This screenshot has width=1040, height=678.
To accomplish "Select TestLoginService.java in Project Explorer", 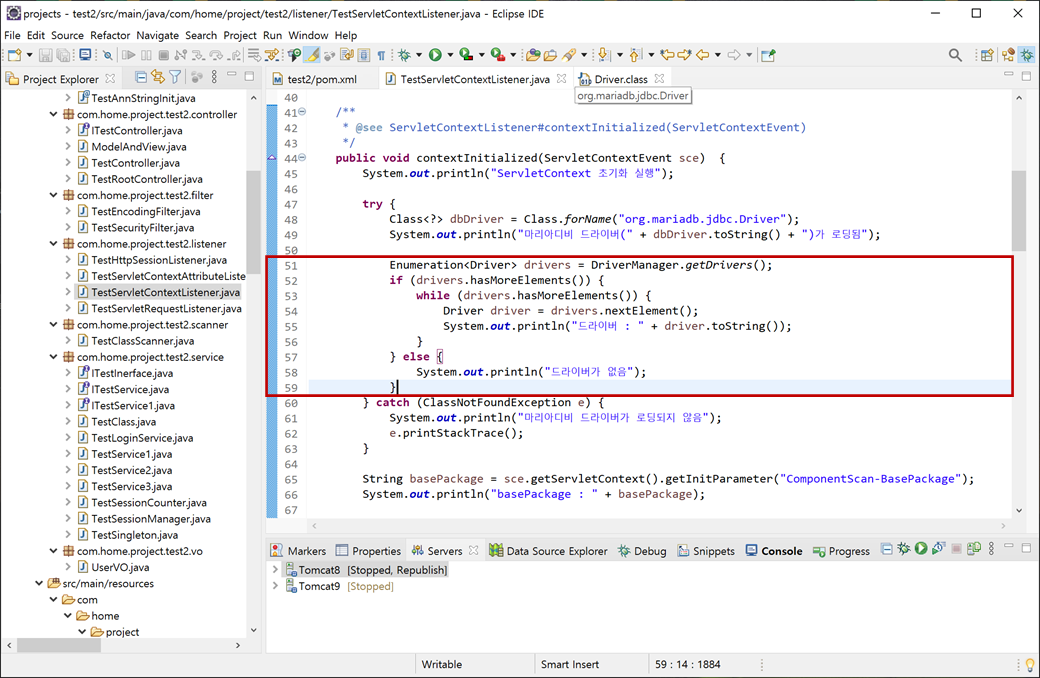I will click(x=142, y=438).
